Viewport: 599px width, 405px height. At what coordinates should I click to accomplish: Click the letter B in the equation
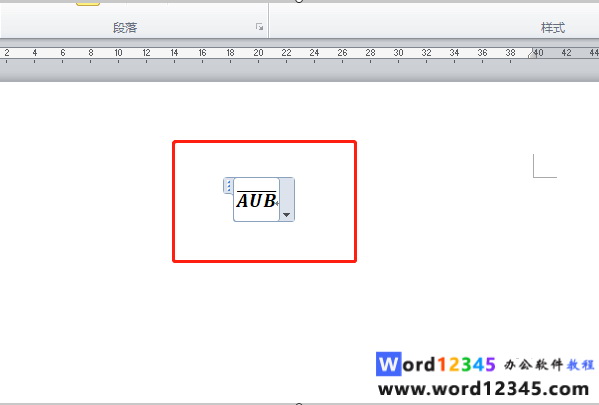click(x=270, y=201)
